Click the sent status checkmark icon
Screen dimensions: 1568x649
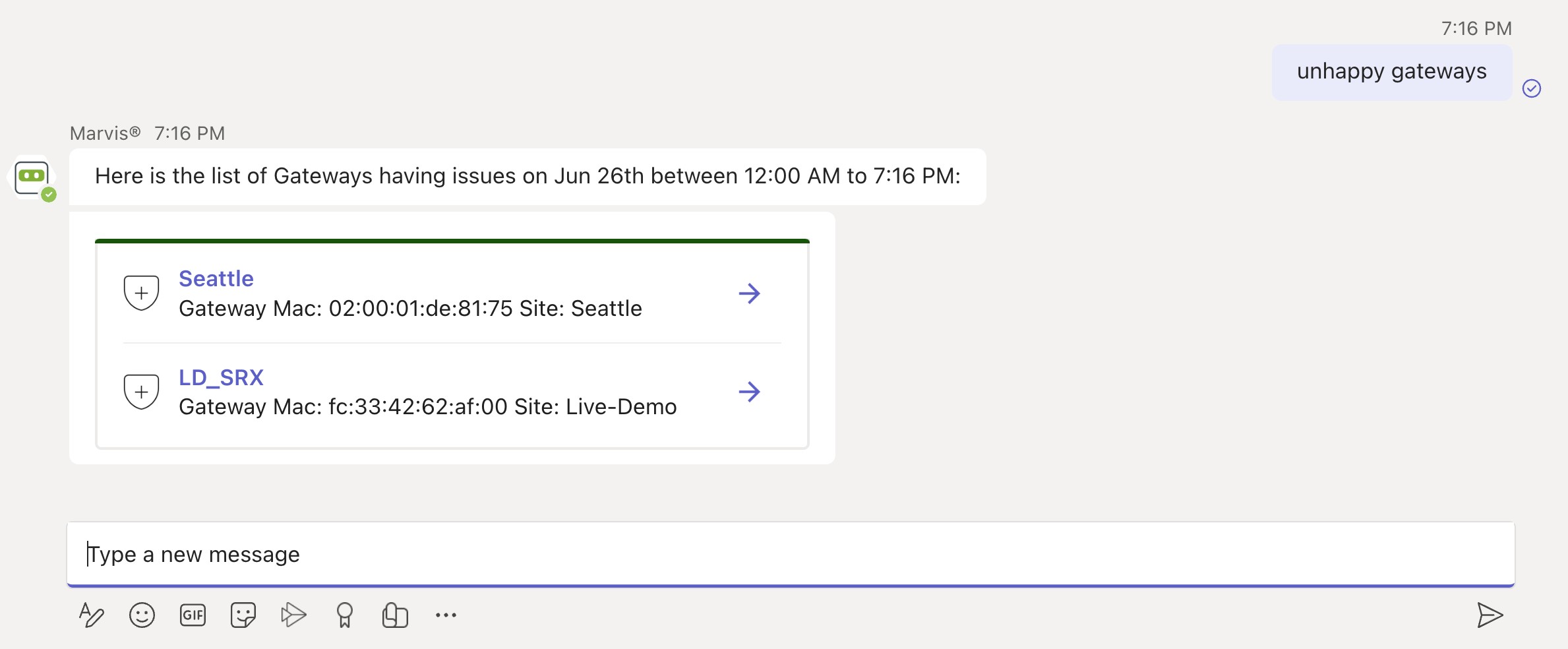[x=1531, y=88]
